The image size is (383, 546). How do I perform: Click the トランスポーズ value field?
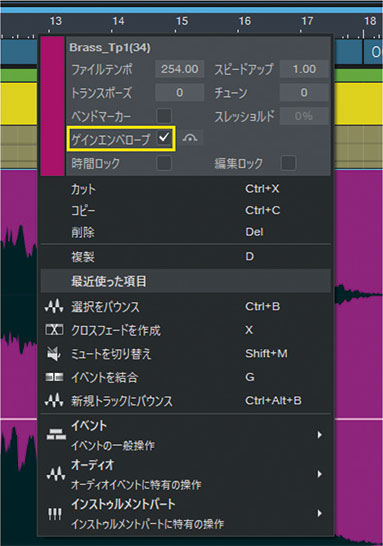[x=179, y=92]
